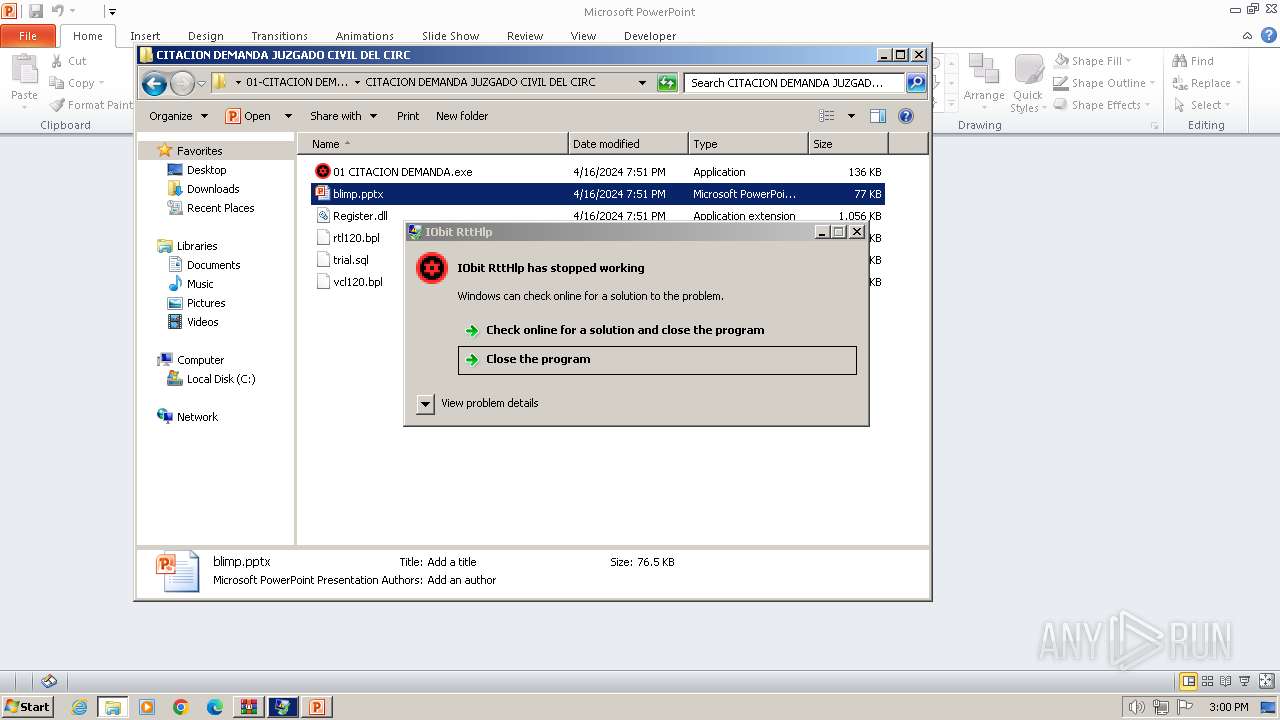Switch to Slide Sorter view icon
The height and width of the screenshot is (720, 1280).
tap(1208, 682)
